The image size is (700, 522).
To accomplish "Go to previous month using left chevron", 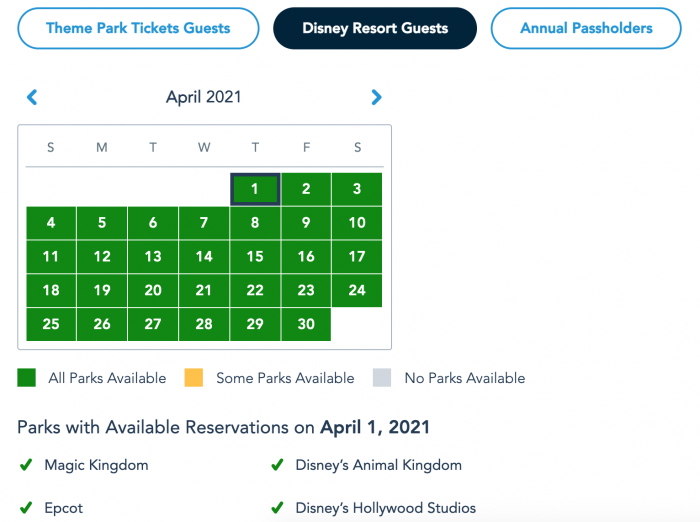I will [32, 97].
